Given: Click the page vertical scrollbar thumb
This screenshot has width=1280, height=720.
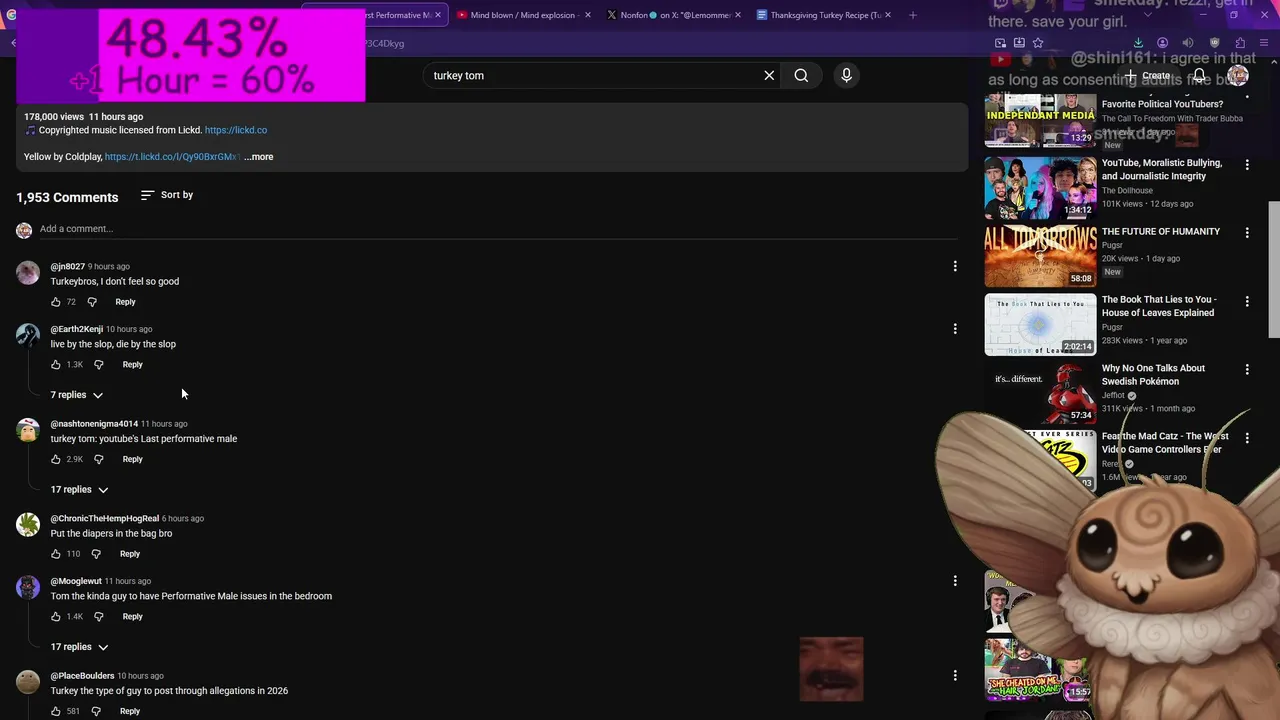Looking at the screenshot, I should tap(1273, 270).
